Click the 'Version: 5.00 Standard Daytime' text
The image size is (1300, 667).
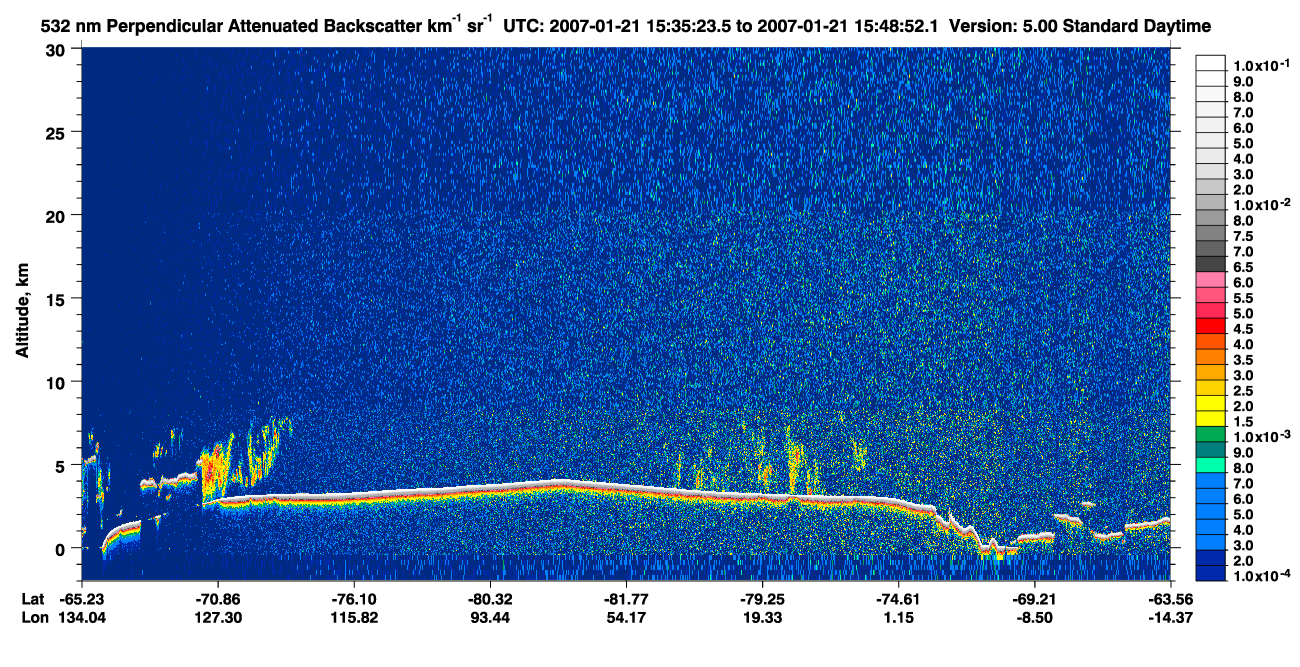[x=1081, y=27]
